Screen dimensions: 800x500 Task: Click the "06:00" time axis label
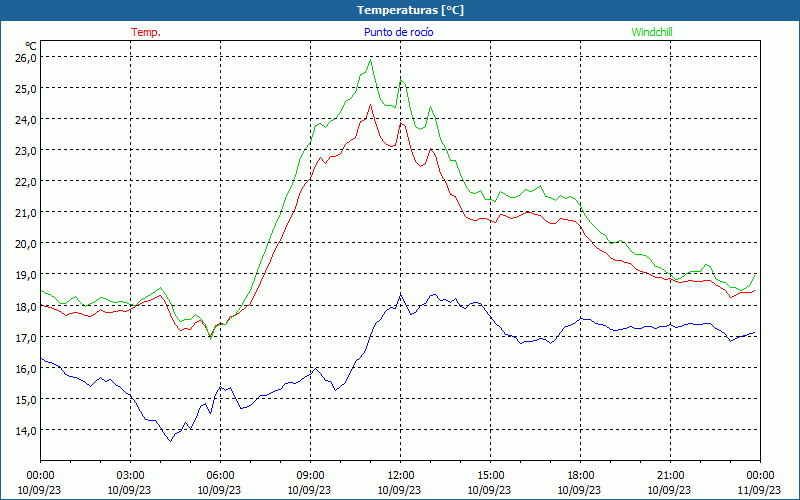click(220, 476)
